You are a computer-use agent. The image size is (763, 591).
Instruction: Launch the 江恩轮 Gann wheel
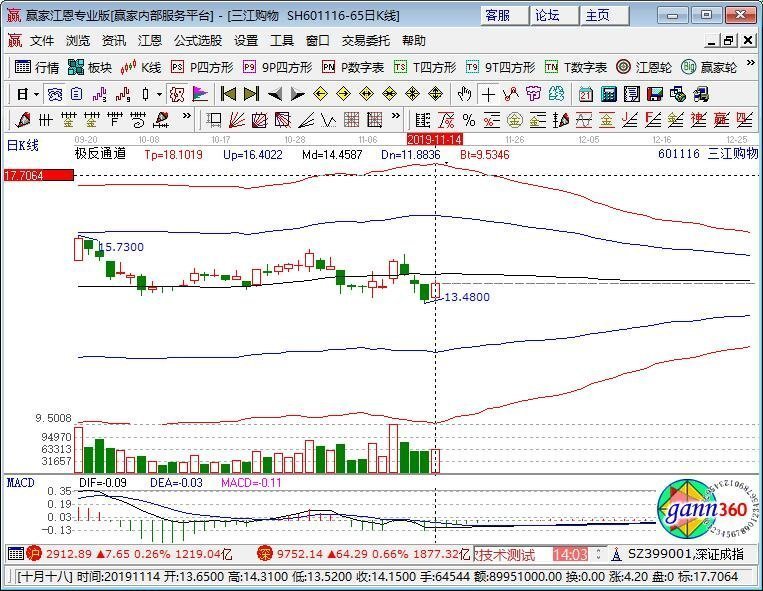[643, 67]
